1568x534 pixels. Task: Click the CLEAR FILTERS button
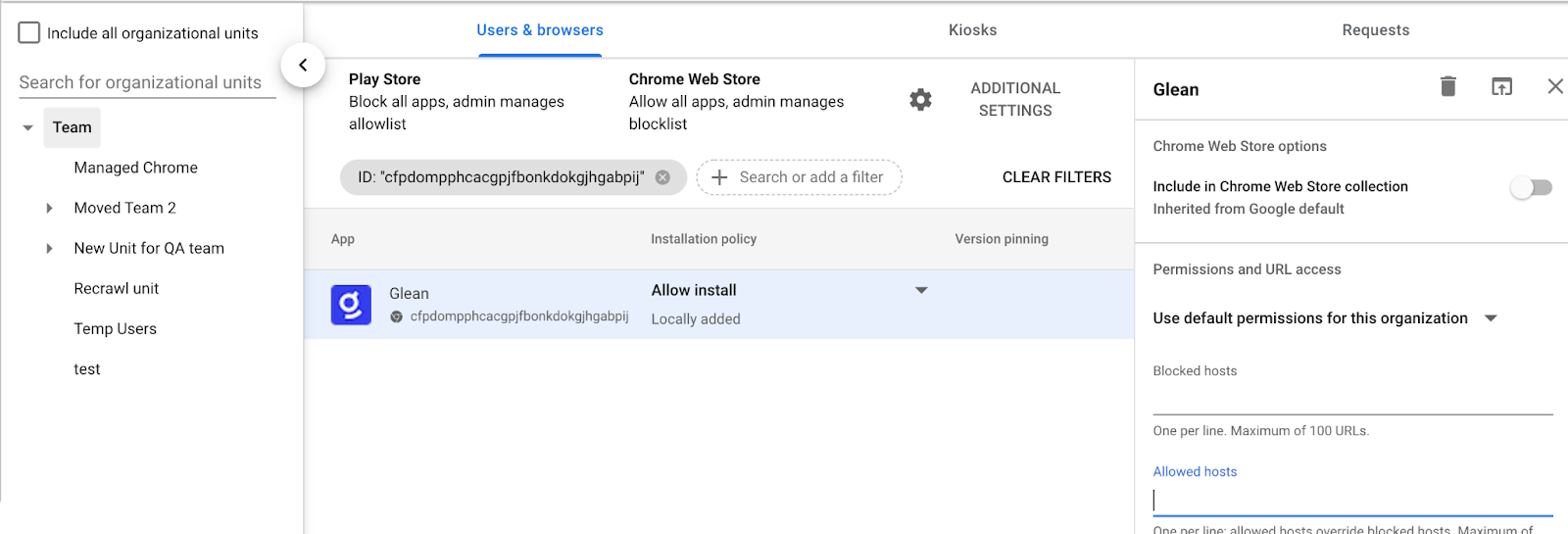pos(1056,177)
